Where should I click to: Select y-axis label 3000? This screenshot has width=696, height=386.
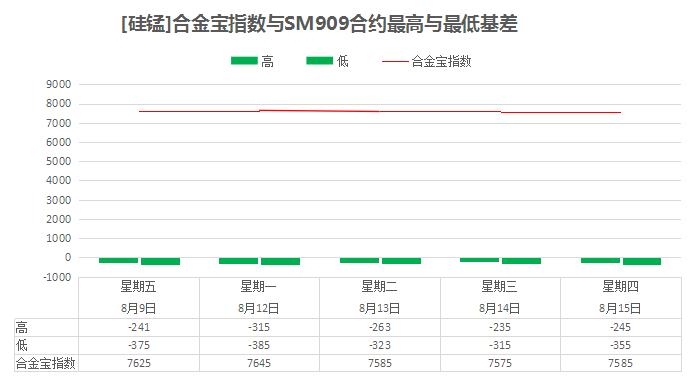[x=59, y=200]
